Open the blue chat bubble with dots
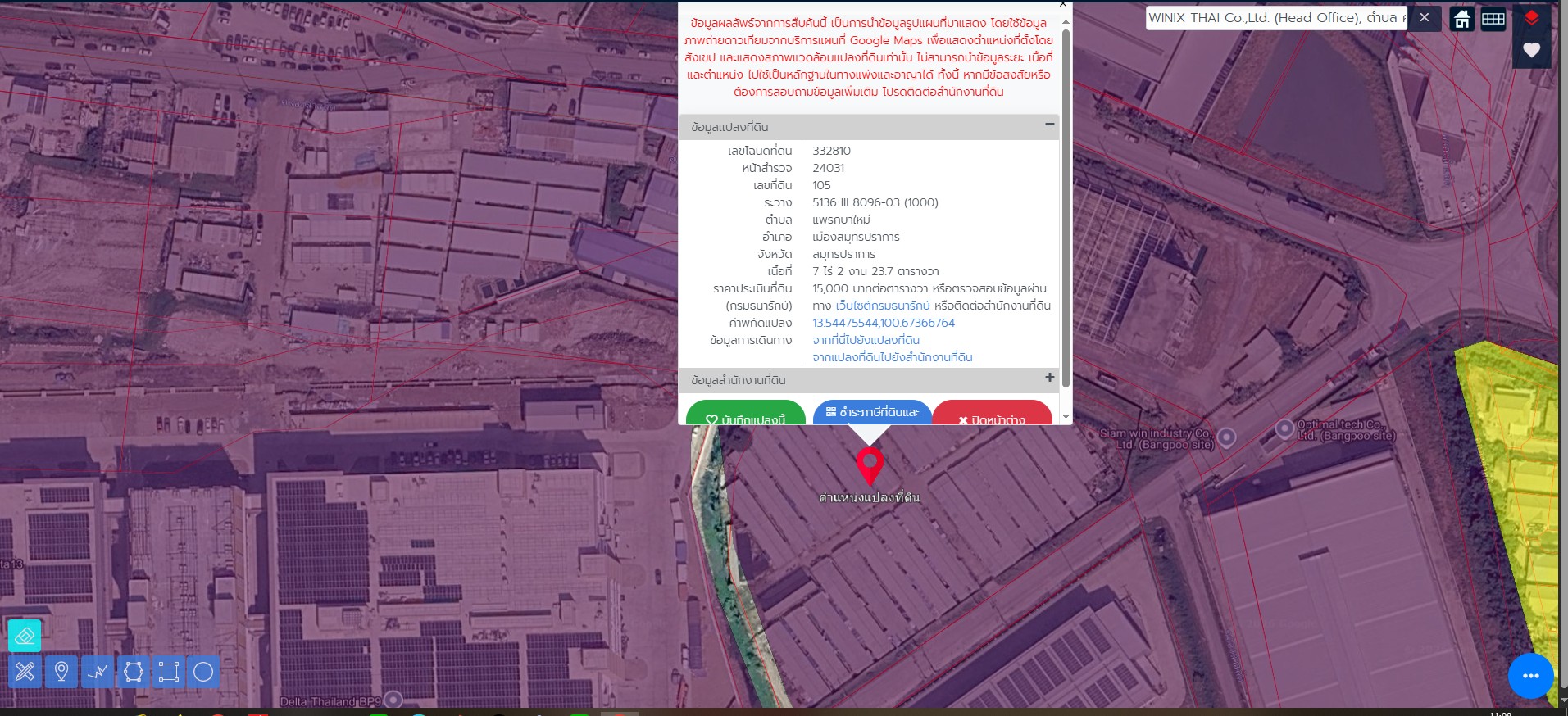Viewport: 1568px width, 716px height. coord(1530,676)
